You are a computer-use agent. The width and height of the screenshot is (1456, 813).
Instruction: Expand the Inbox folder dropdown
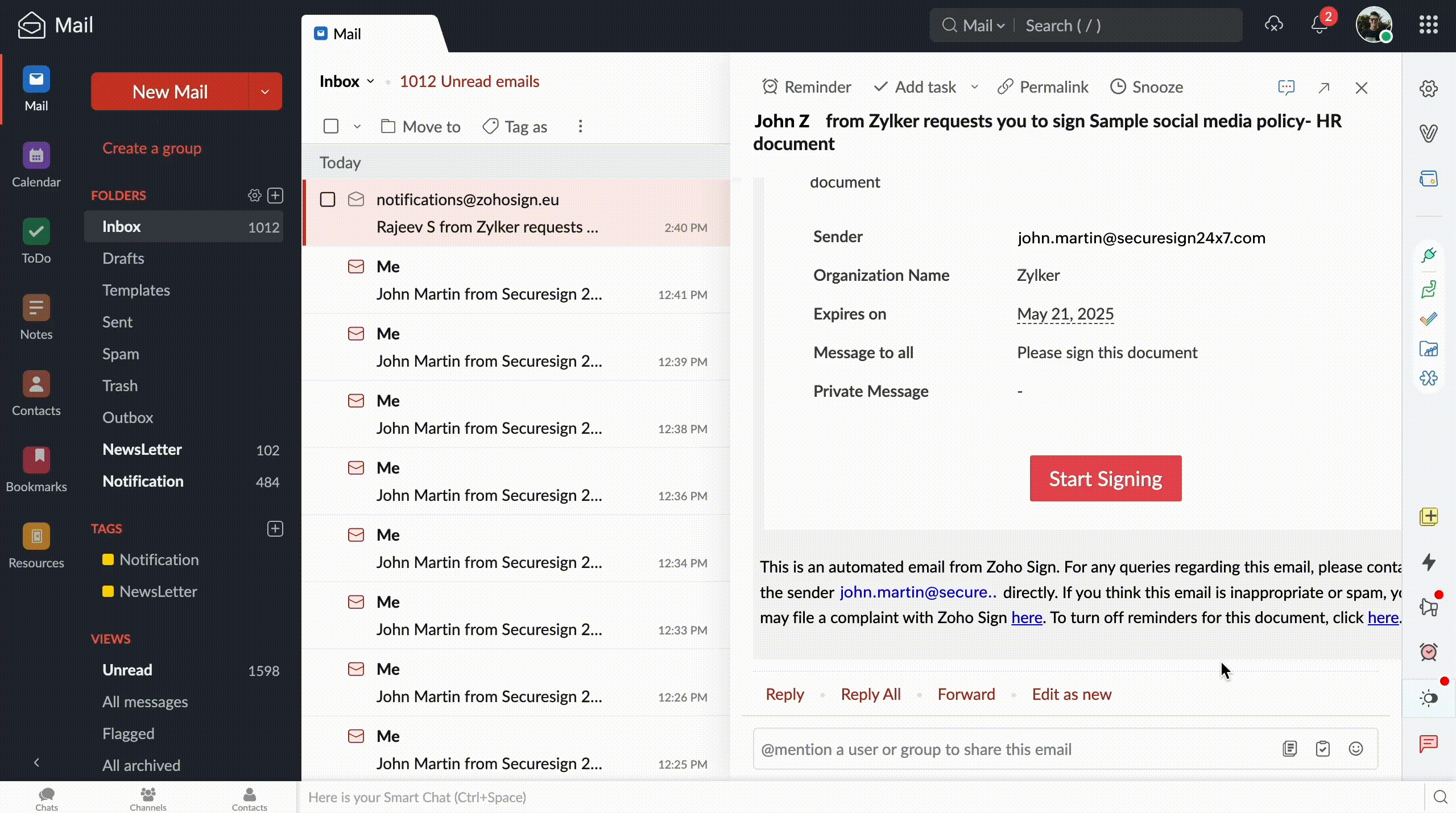[x=370, y=81]
